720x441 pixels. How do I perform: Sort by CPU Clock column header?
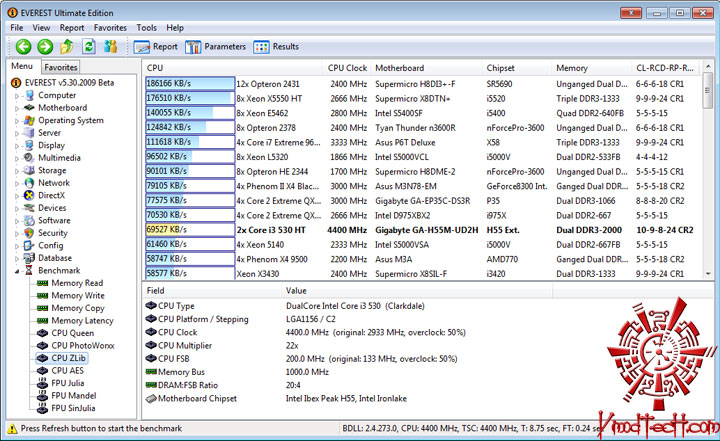347,68
